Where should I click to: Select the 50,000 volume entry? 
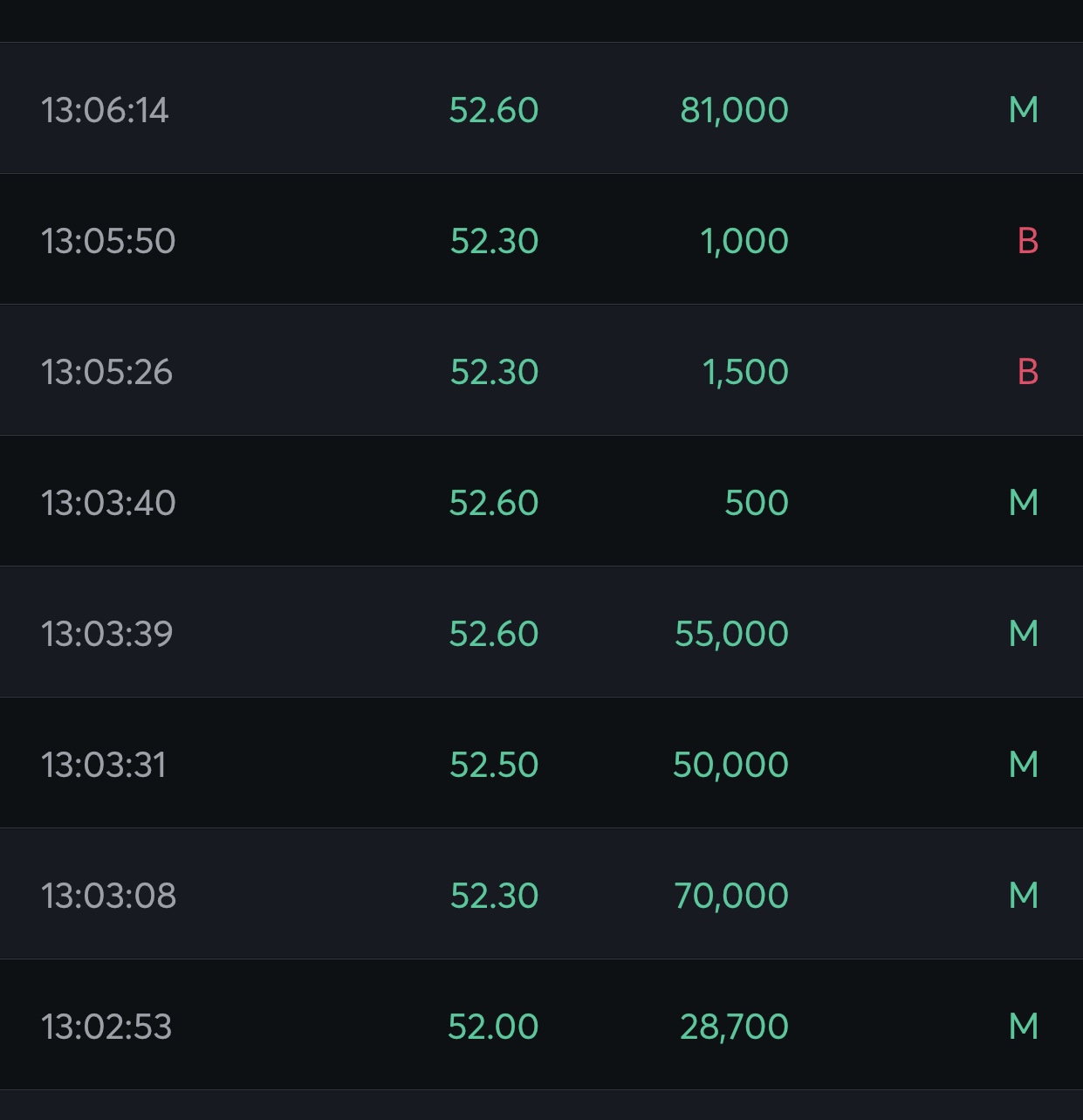(x=730, y=765)
